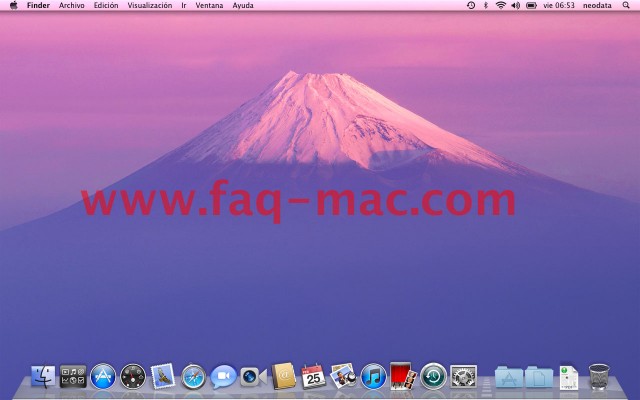Click the clock showing vie 06:53
The width and height of the screenshot is (640, 400).
[x=559, y=5]
